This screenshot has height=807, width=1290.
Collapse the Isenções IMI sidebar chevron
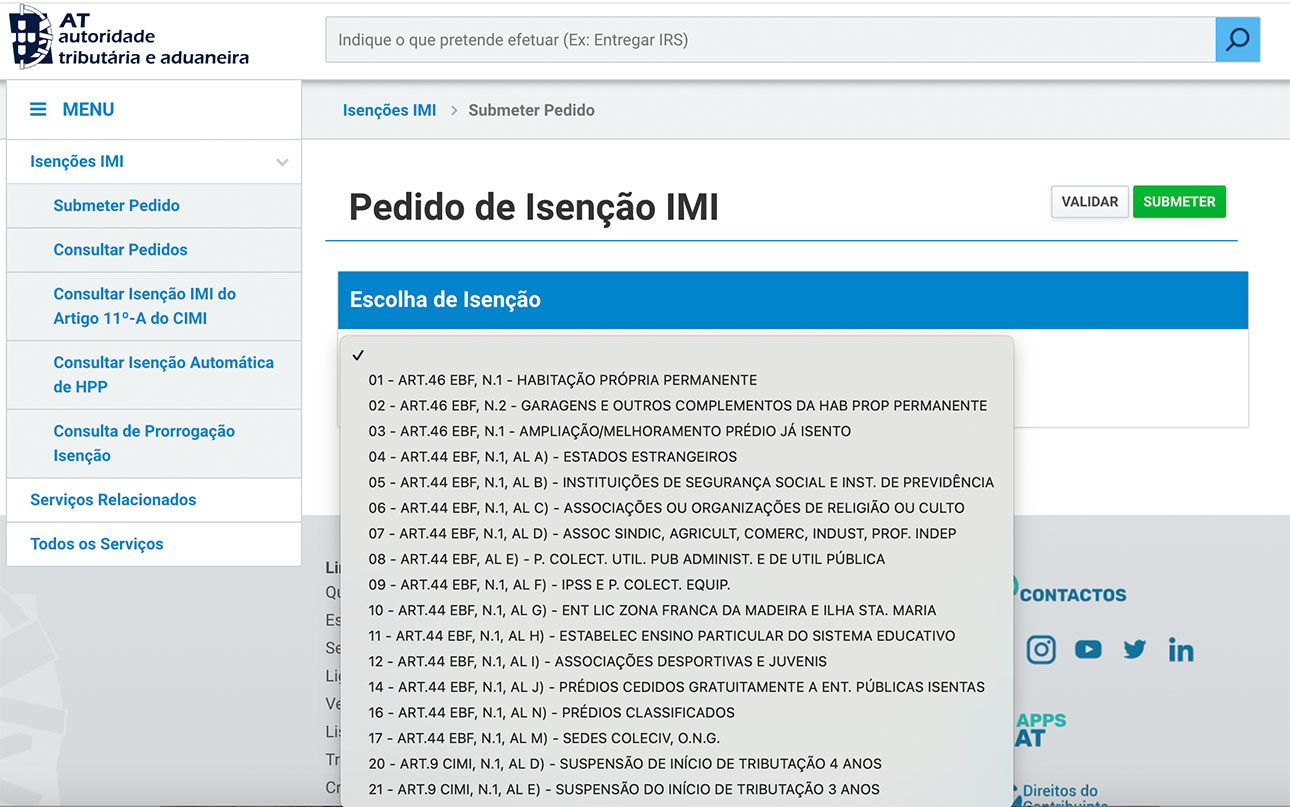282,162
